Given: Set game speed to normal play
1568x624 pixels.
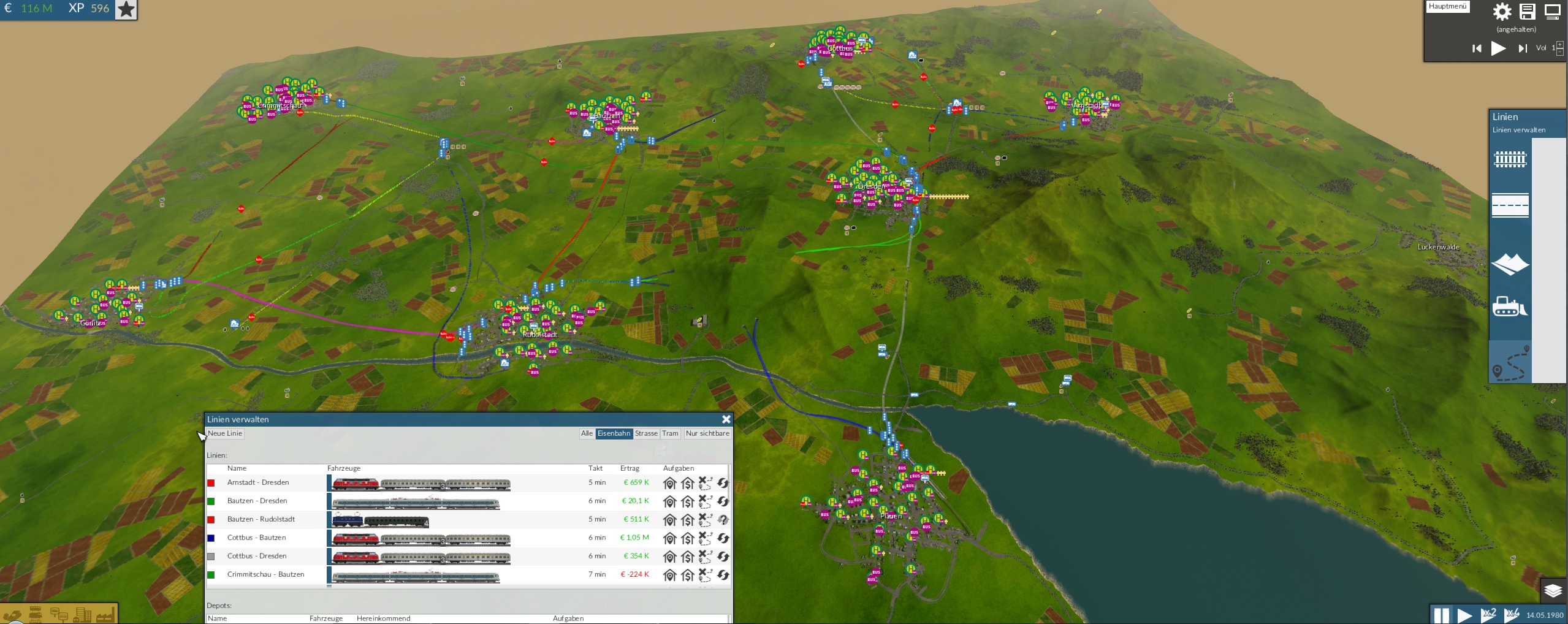Looking at the screenshot, I should [x=1464, y=615].
